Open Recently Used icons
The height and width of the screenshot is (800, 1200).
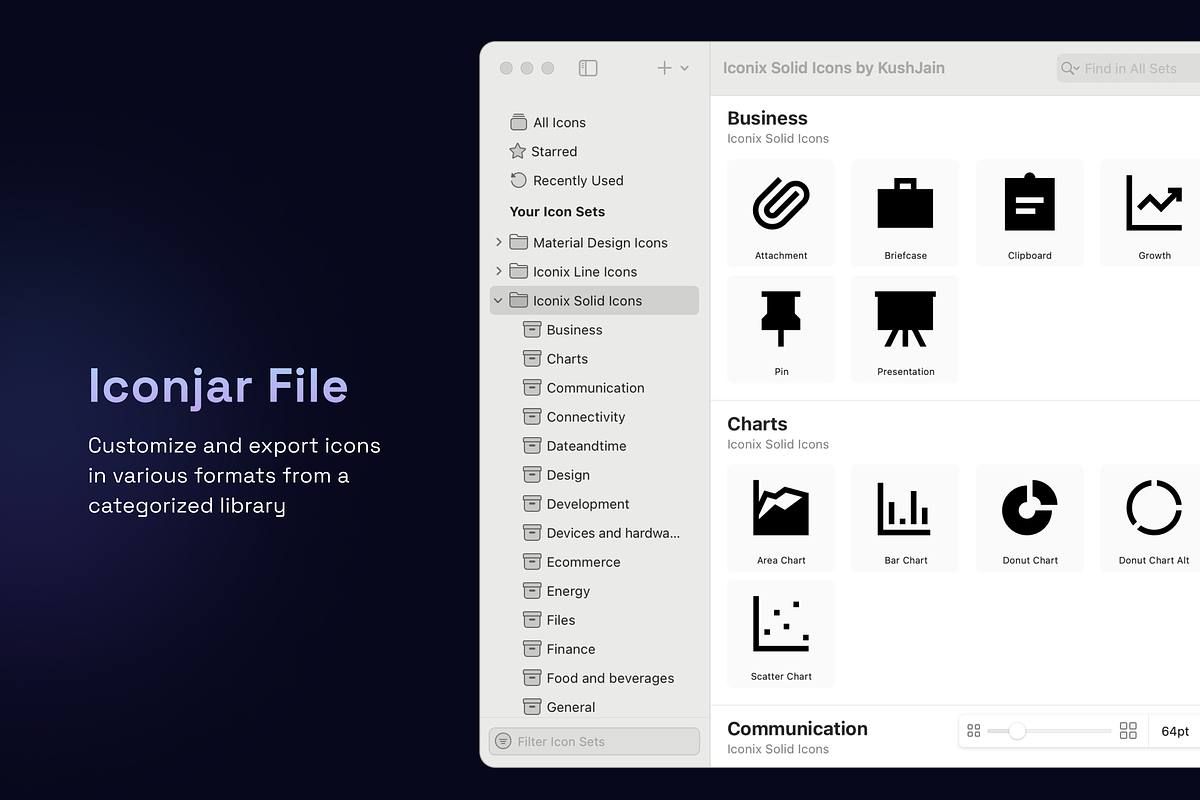tap(567, 180)
